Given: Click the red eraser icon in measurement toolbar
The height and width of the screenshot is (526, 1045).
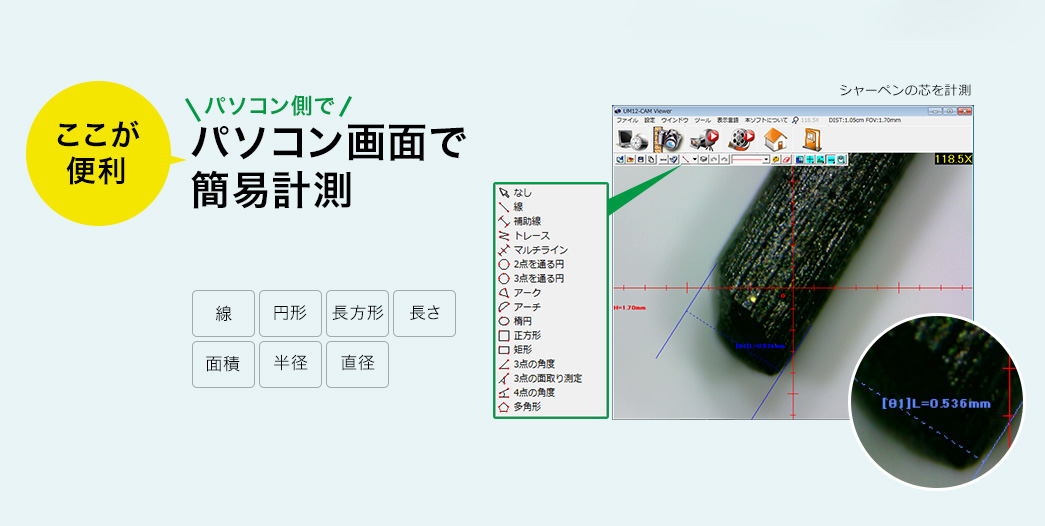Looking at the screenshot, I should click(x=787, y=159).
